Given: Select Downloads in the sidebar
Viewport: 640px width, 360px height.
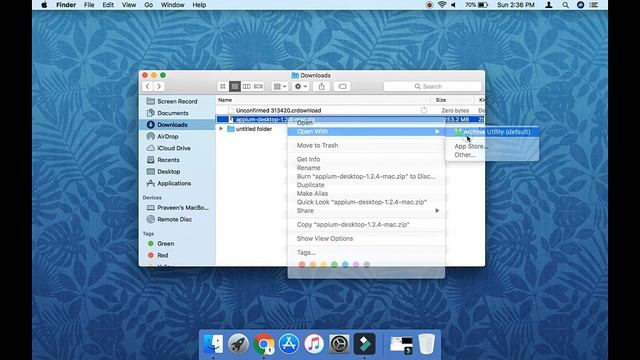Looking at the screenshot, I should (178, 125).
